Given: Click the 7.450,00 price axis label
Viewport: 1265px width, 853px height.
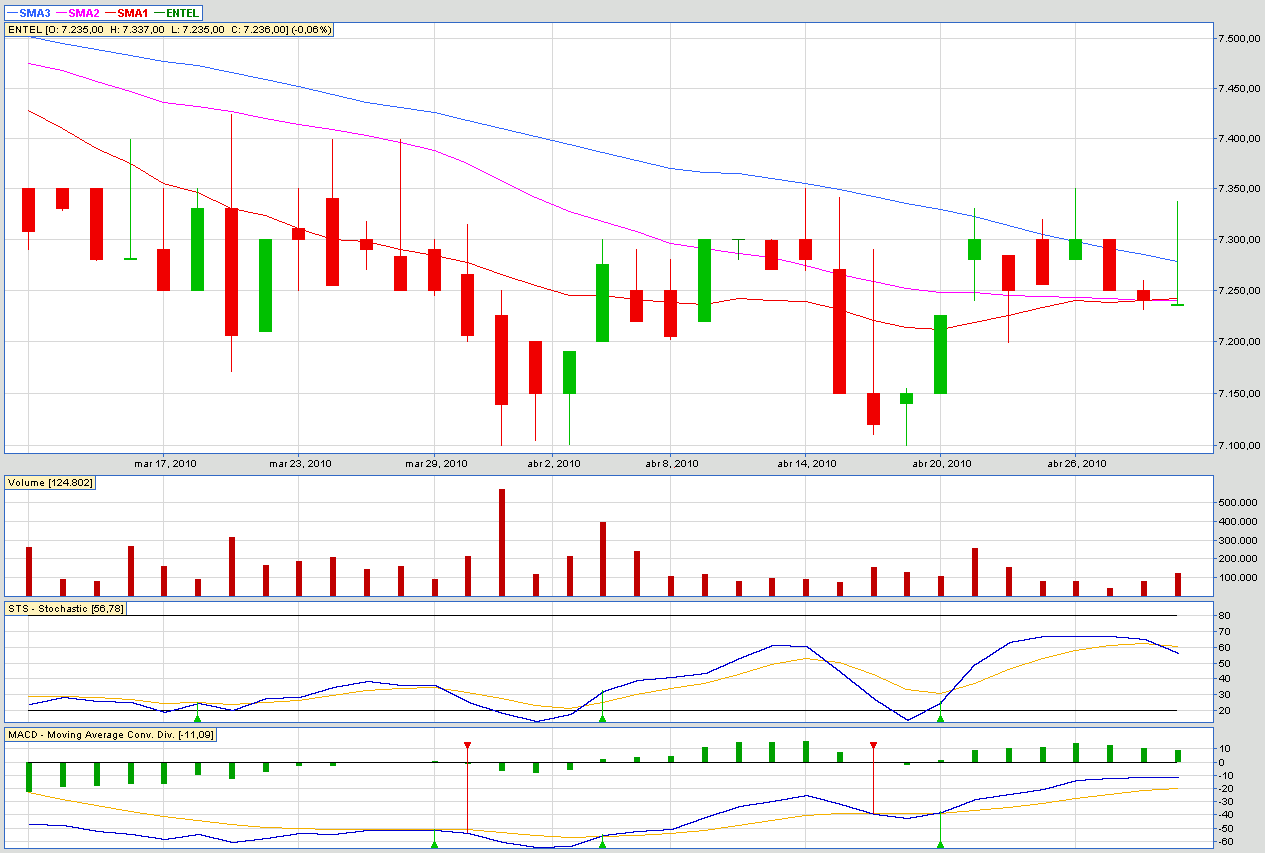Looking at the screenshot, I should click(1238, 89).
